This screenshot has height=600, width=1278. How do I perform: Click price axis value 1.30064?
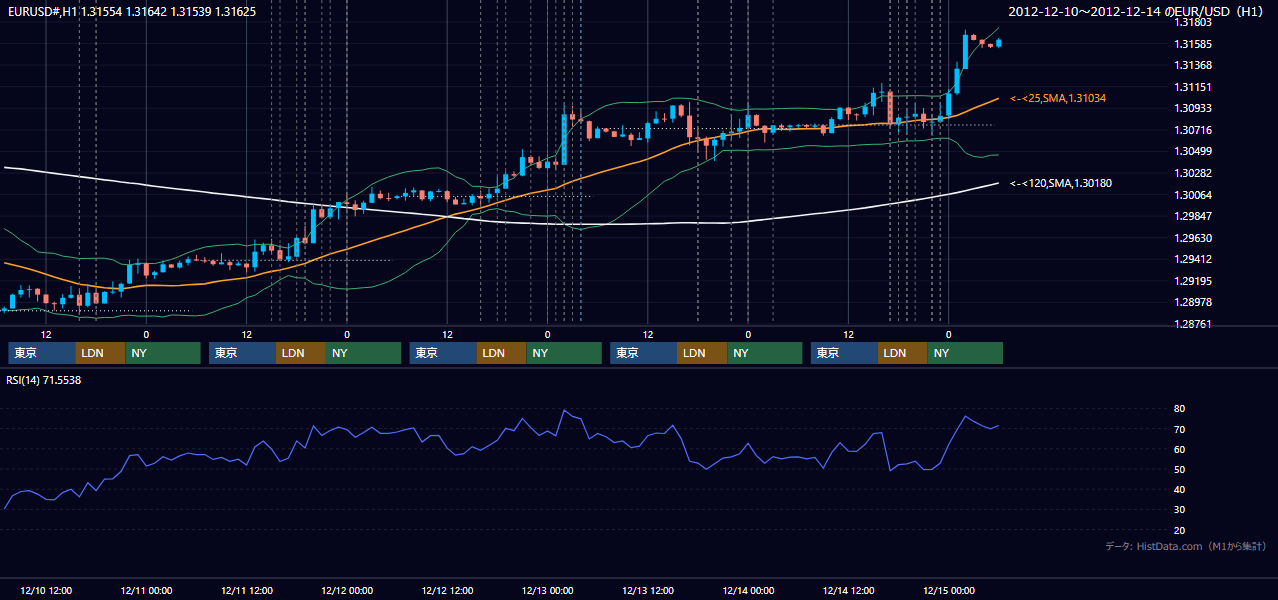(x=1193, y=195)
